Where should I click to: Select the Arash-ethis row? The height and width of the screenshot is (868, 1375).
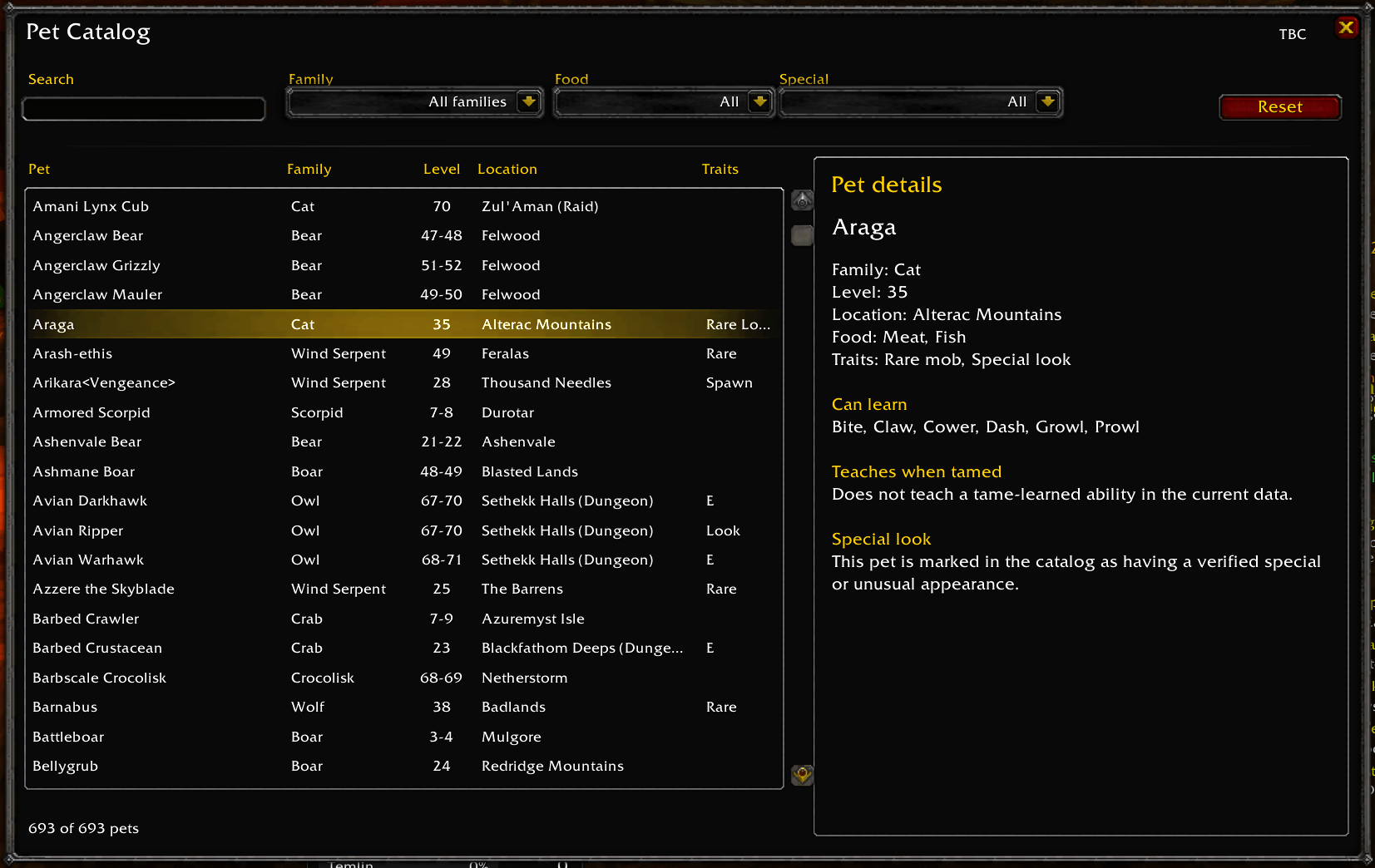pos(404,353)
